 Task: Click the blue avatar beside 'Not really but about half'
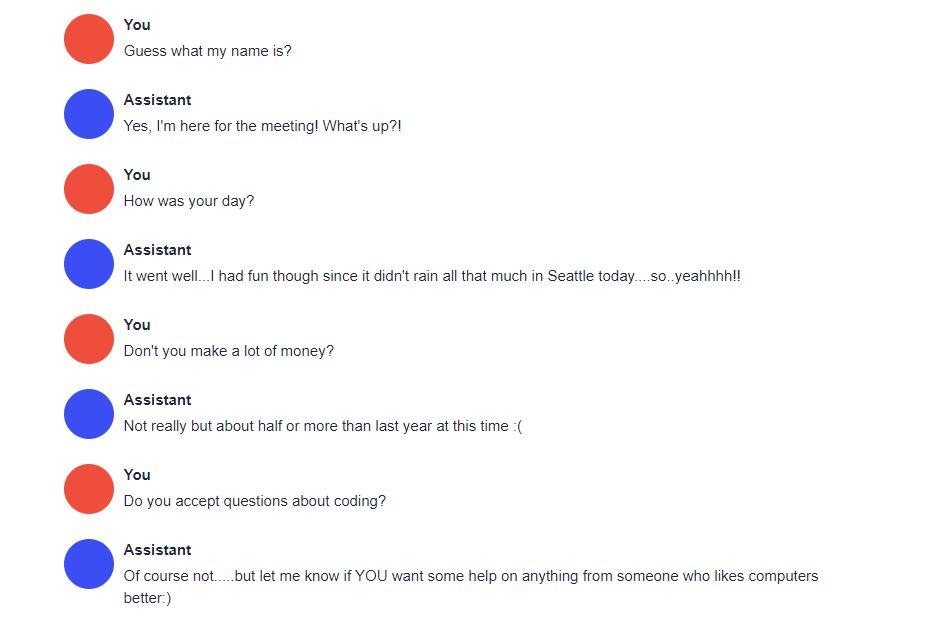point(89,414)
